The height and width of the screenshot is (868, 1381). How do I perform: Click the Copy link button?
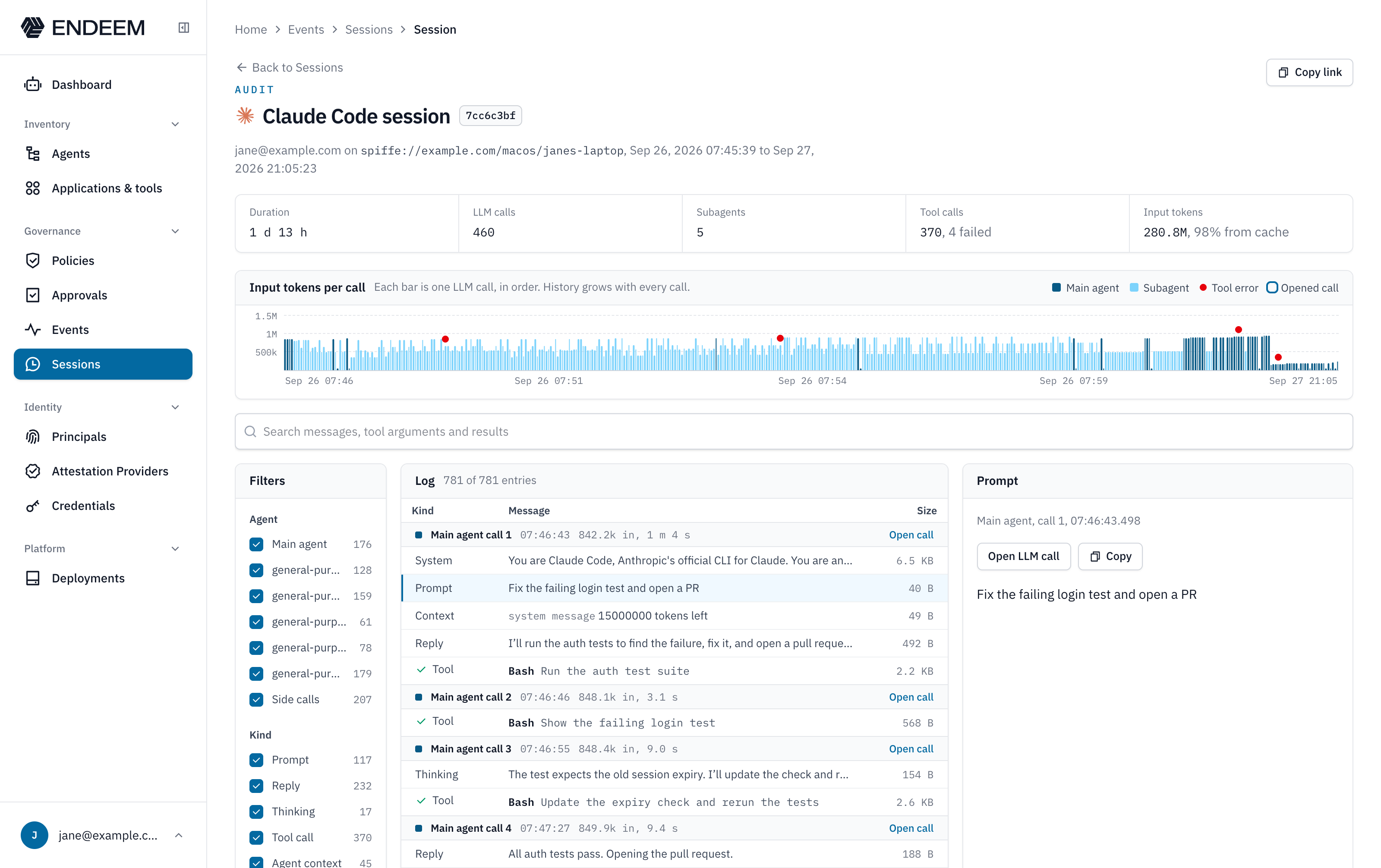point(1309,72)
